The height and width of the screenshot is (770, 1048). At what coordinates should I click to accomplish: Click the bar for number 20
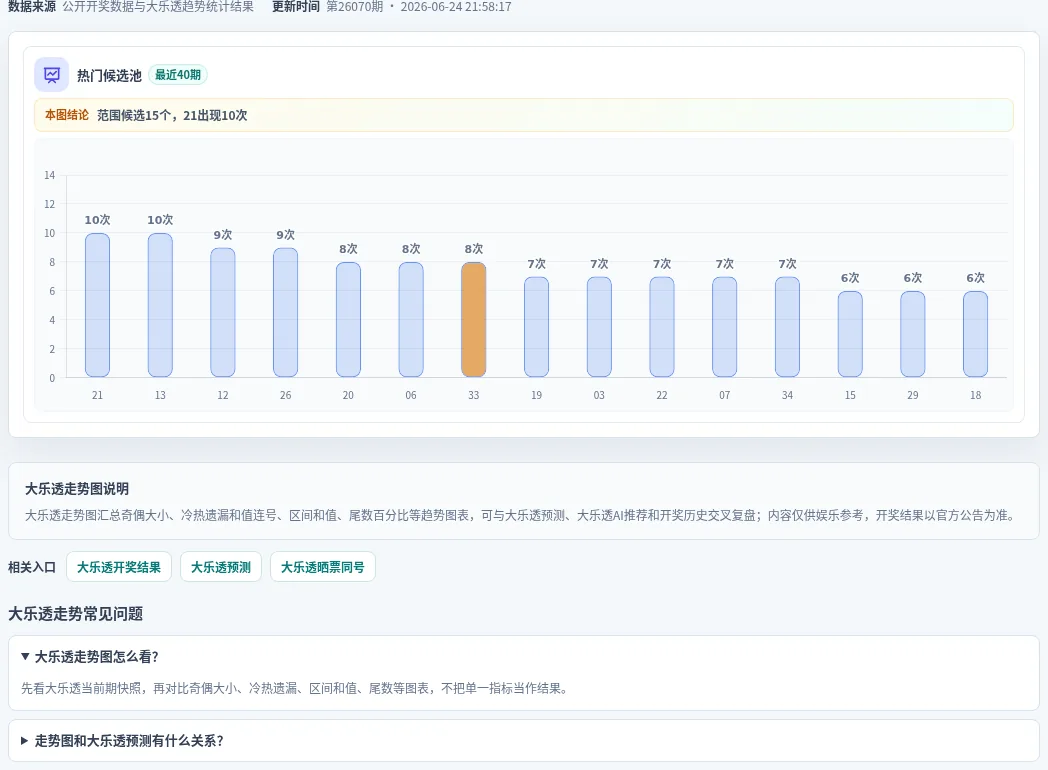348,319
